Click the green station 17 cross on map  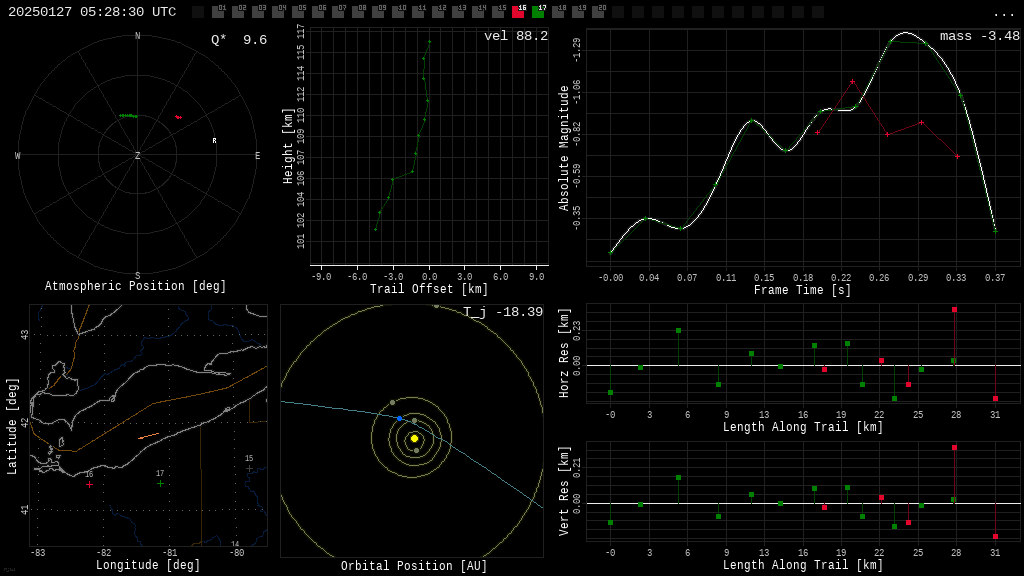tap(160, 483)
